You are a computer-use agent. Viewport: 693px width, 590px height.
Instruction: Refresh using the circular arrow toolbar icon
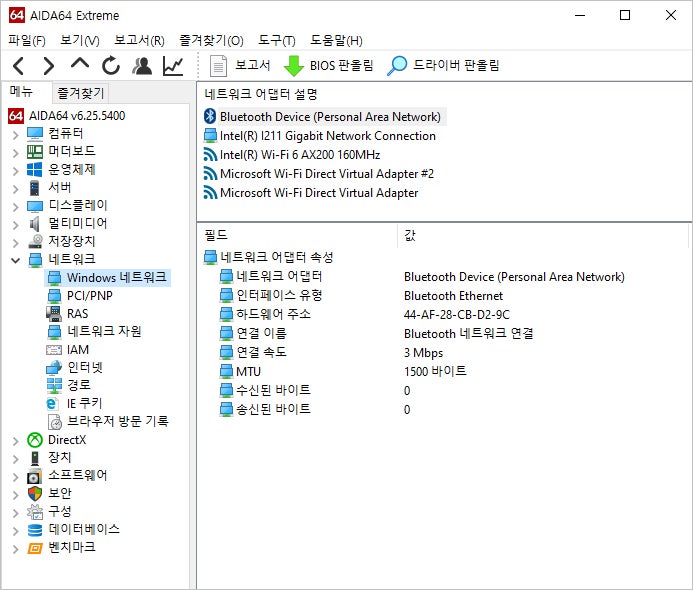click(110, 66)
